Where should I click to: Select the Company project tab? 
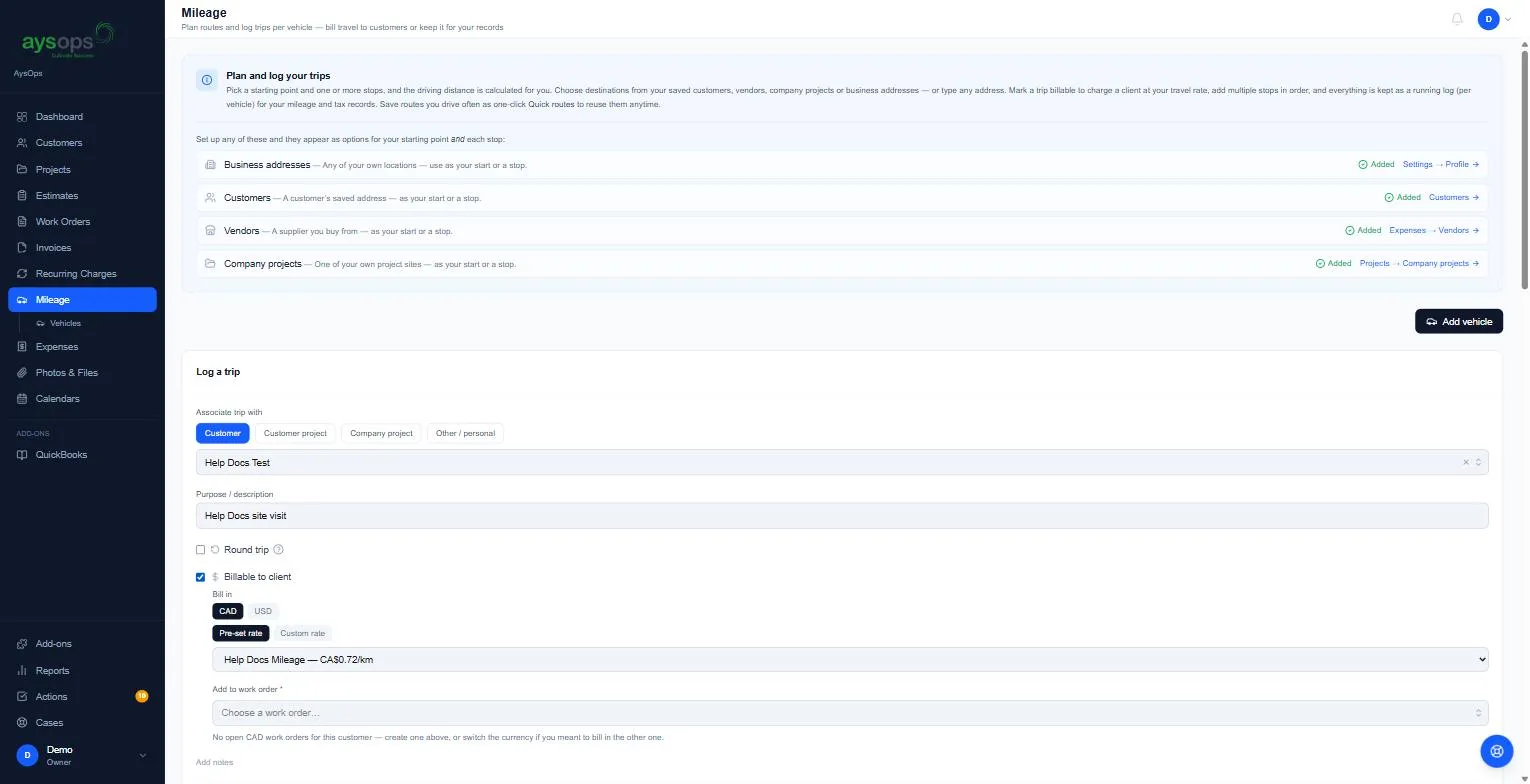pyautogui.click(x=381, y=433)
